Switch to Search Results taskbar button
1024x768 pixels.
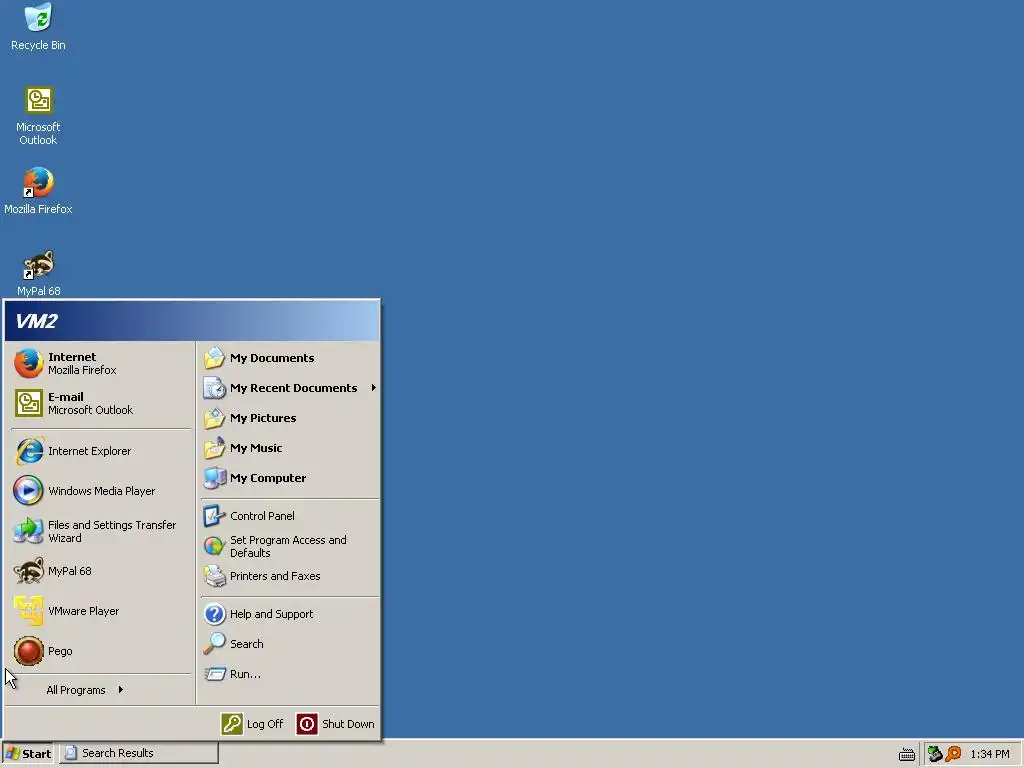138,753
